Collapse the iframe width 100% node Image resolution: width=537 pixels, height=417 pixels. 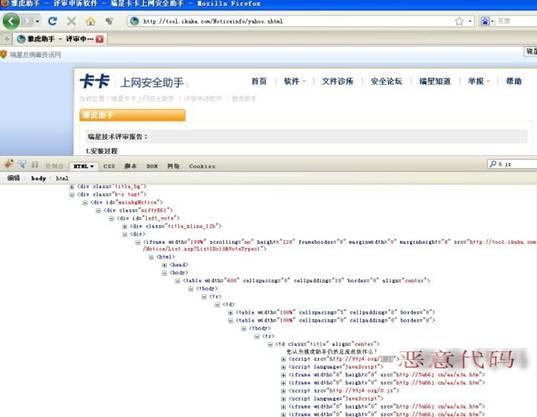pyautogui.click(x=138, y=242)
